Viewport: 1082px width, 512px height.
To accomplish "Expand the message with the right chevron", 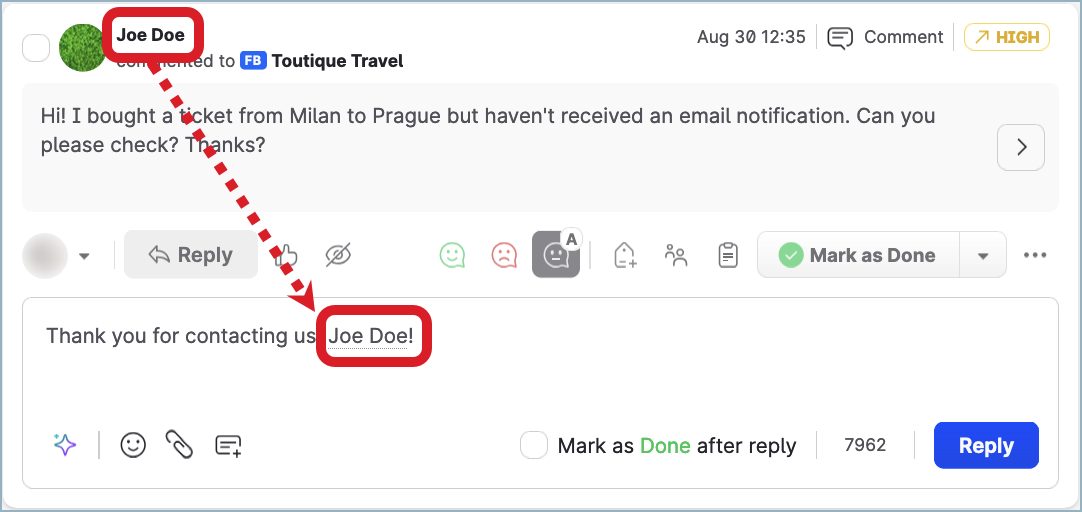I will tap(1021, 147).
